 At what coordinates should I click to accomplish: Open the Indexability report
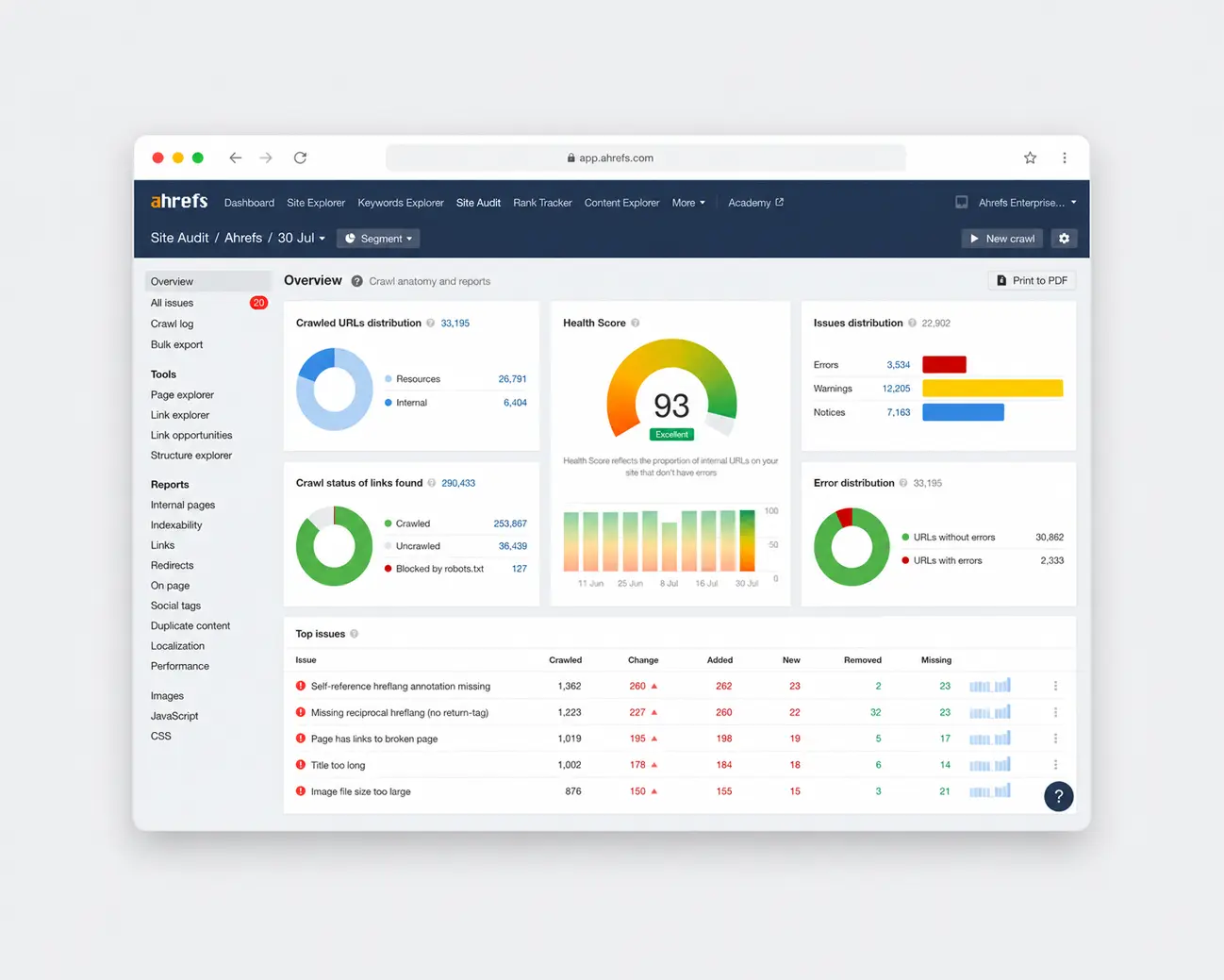point(176,525)
